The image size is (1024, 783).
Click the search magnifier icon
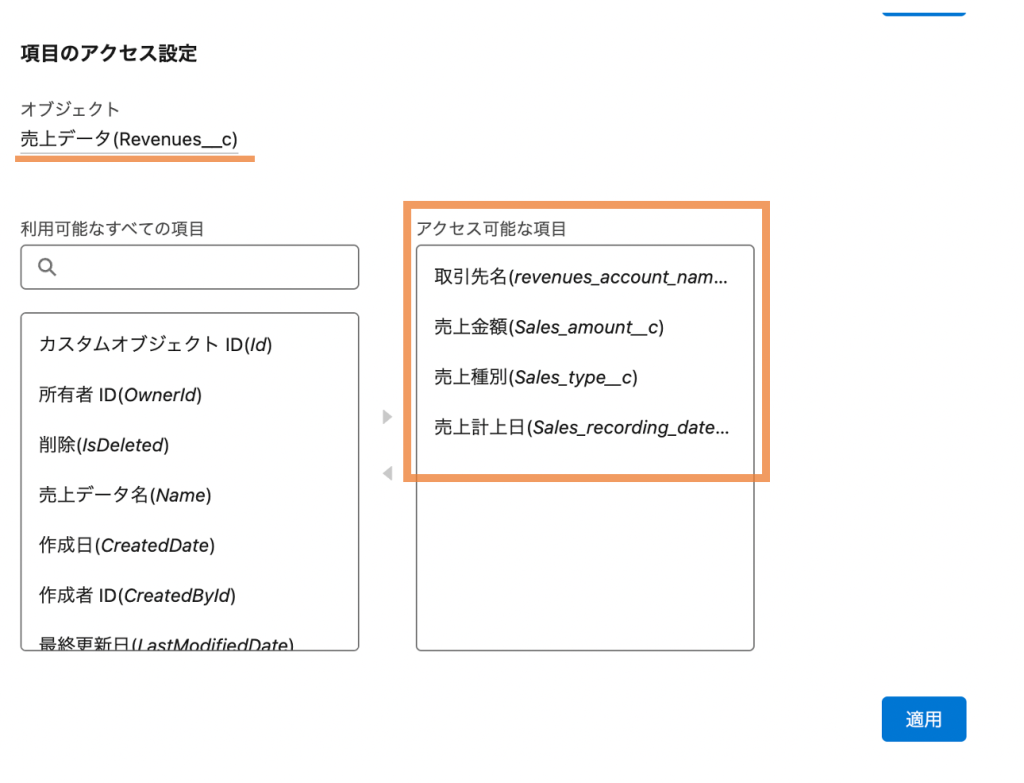point(47,266)
